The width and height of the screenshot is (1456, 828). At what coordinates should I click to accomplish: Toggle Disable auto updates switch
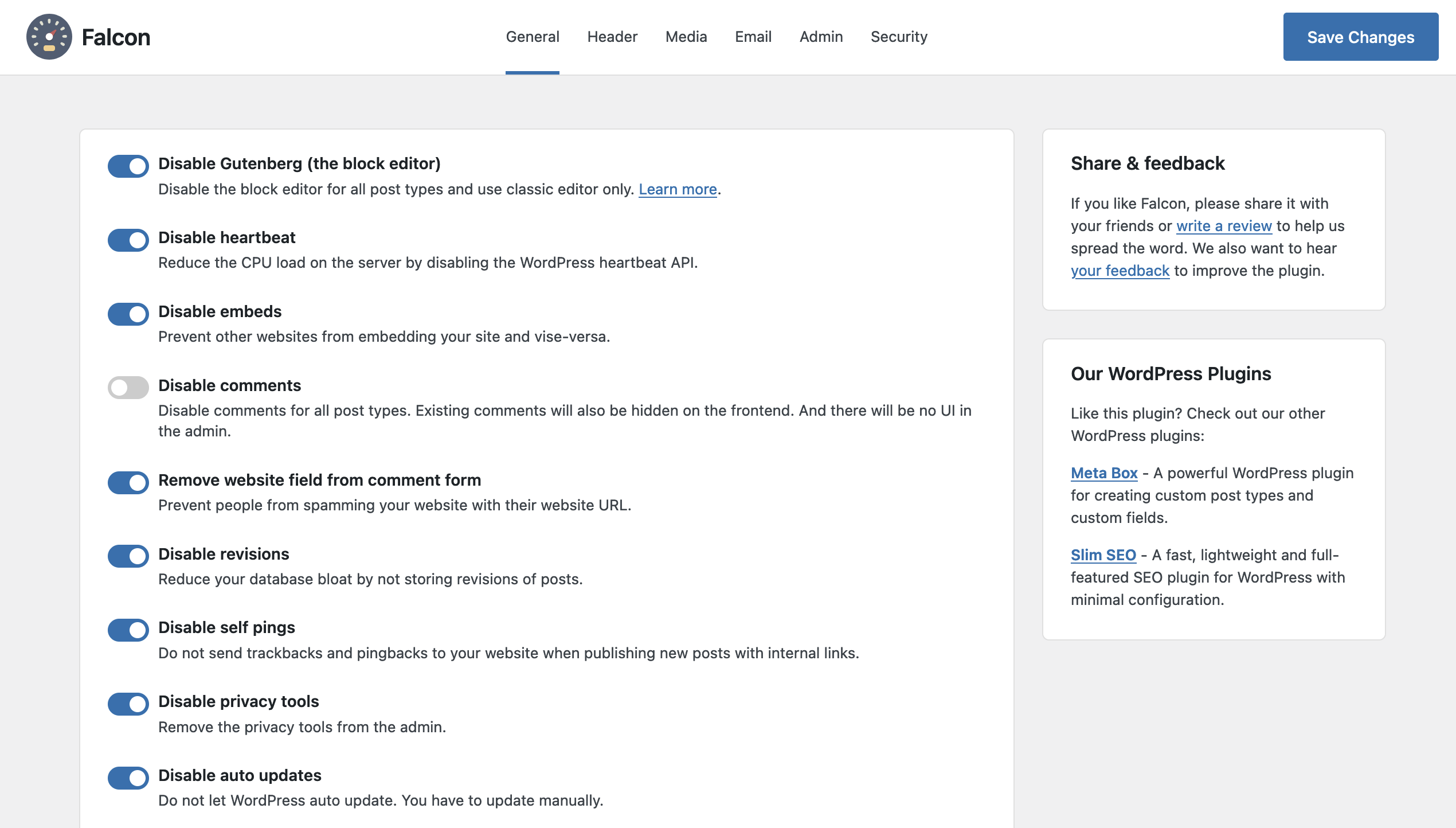coord(128,778)
